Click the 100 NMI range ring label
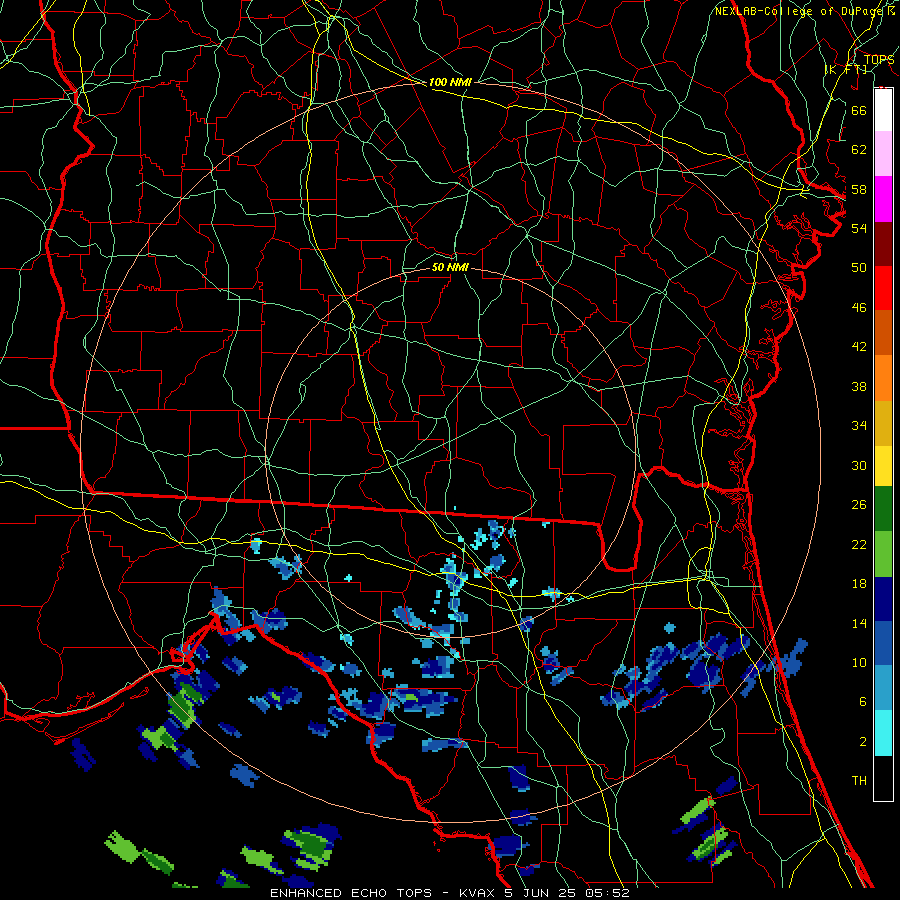Viewport: 900px width, 900px height. click(450, 83)
